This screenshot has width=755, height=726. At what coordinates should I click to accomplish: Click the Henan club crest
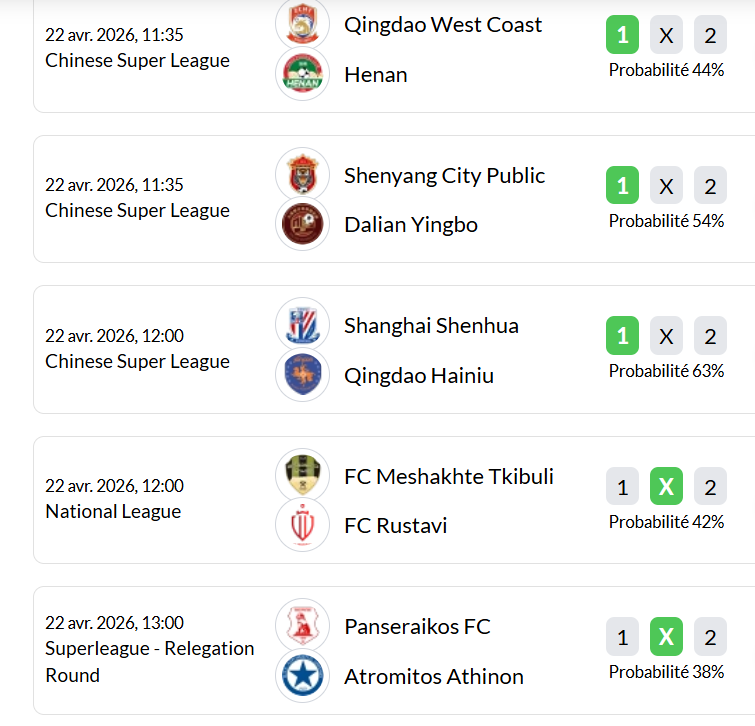(302, 74)
